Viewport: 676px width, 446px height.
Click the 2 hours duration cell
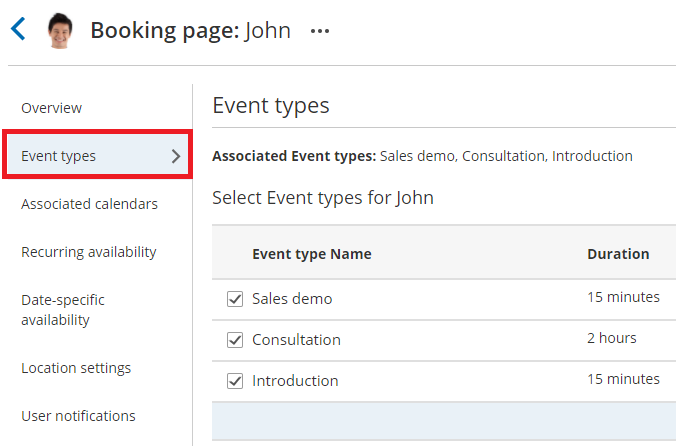point(611,338)
